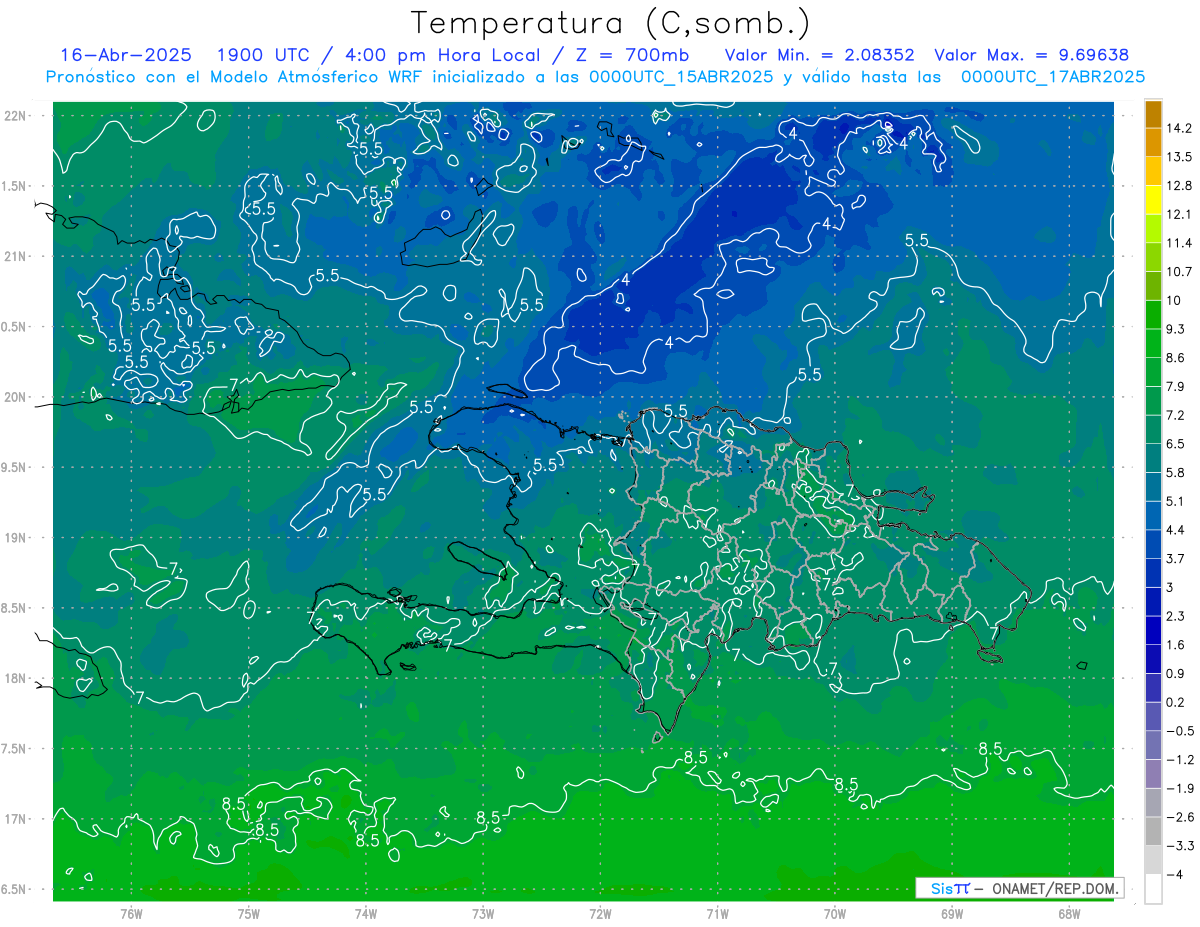Click the '18N' latitude axis label
The height and width of the screenshot is (927, 1200).
16,678
